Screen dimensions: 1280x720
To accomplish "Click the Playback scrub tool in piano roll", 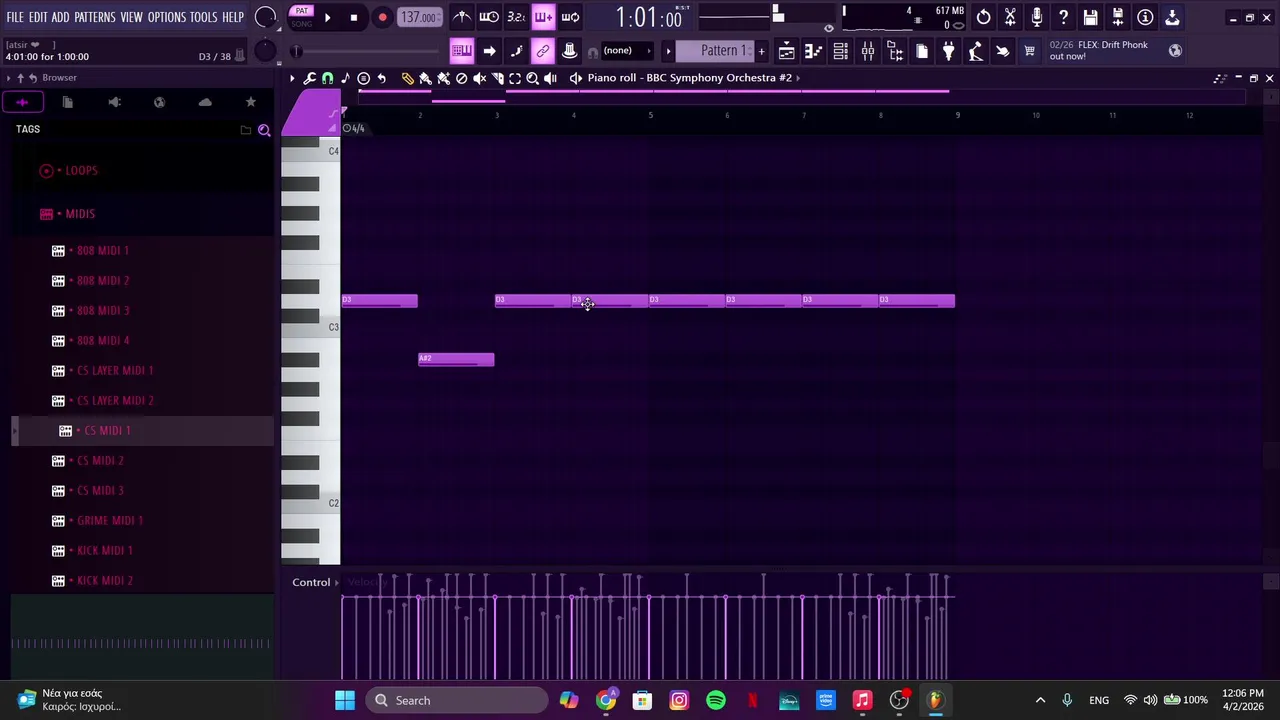I will [x=550, y=78].
